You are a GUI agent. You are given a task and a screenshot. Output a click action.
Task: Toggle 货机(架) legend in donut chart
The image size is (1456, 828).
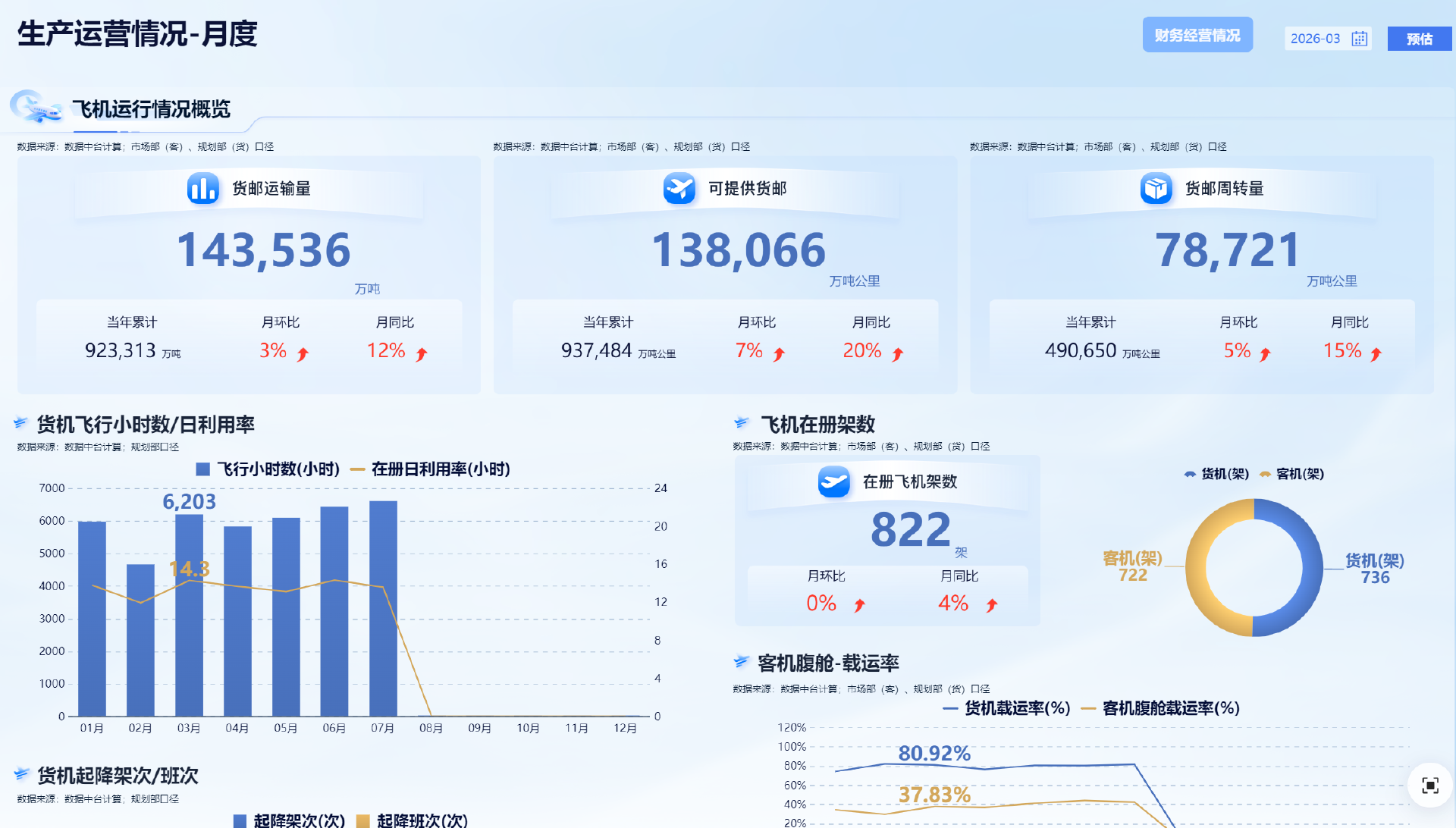(1216, 474)
